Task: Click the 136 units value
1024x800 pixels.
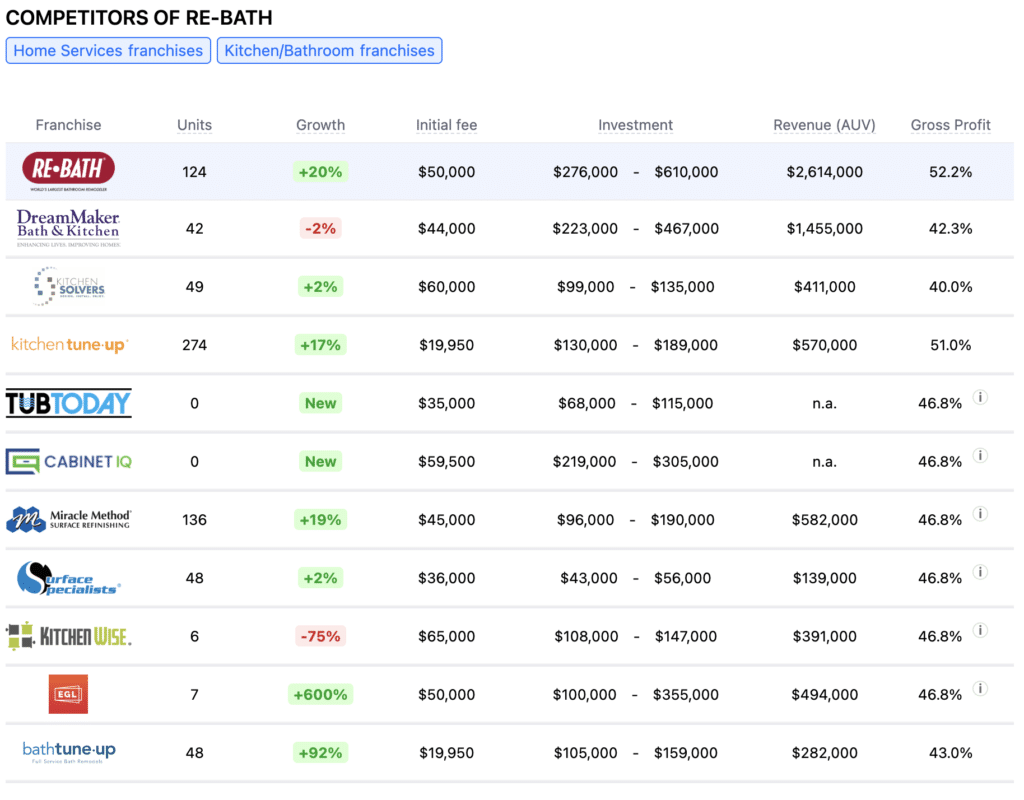Action: [x=195, y=520]
